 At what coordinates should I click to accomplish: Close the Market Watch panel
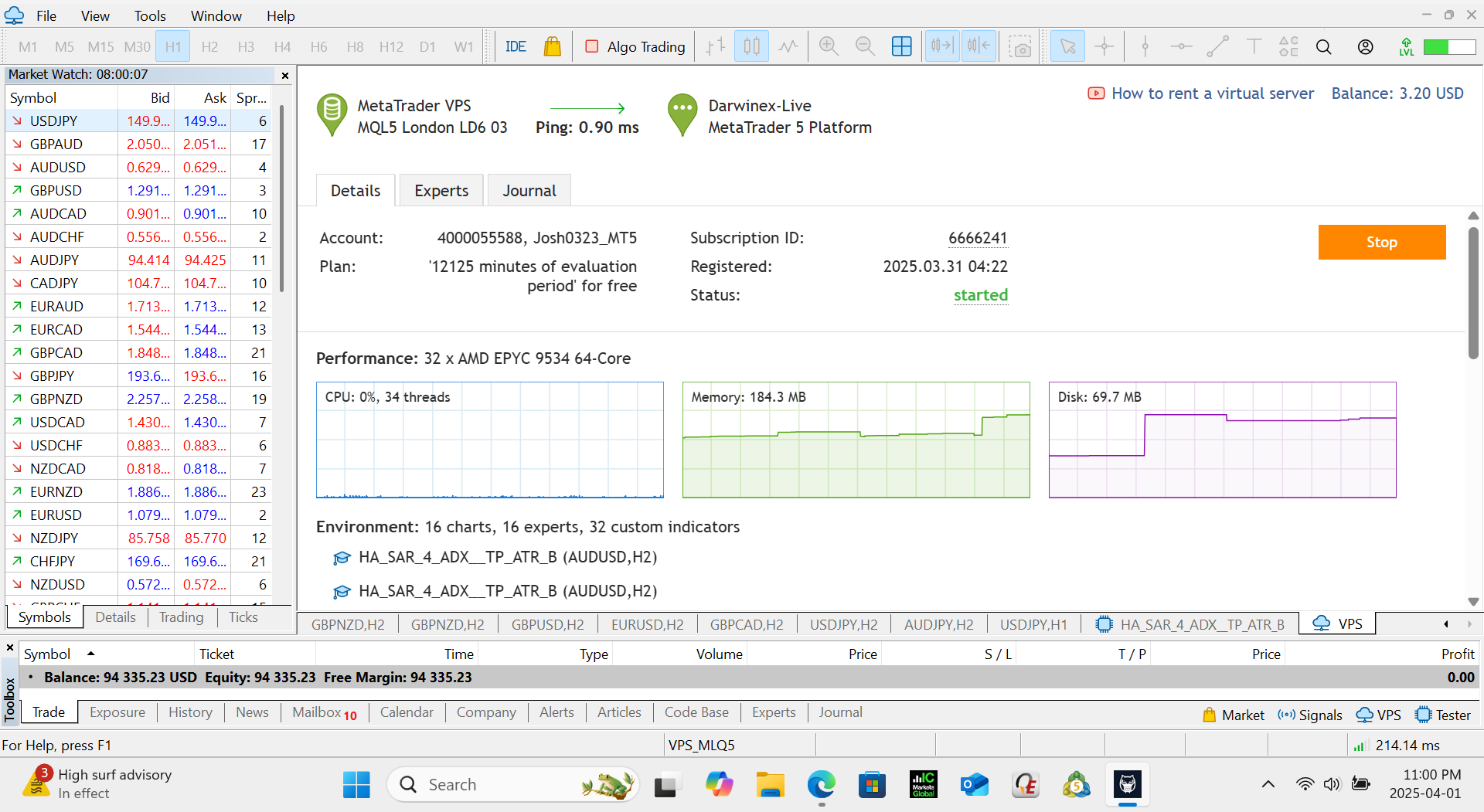point(285,75)
